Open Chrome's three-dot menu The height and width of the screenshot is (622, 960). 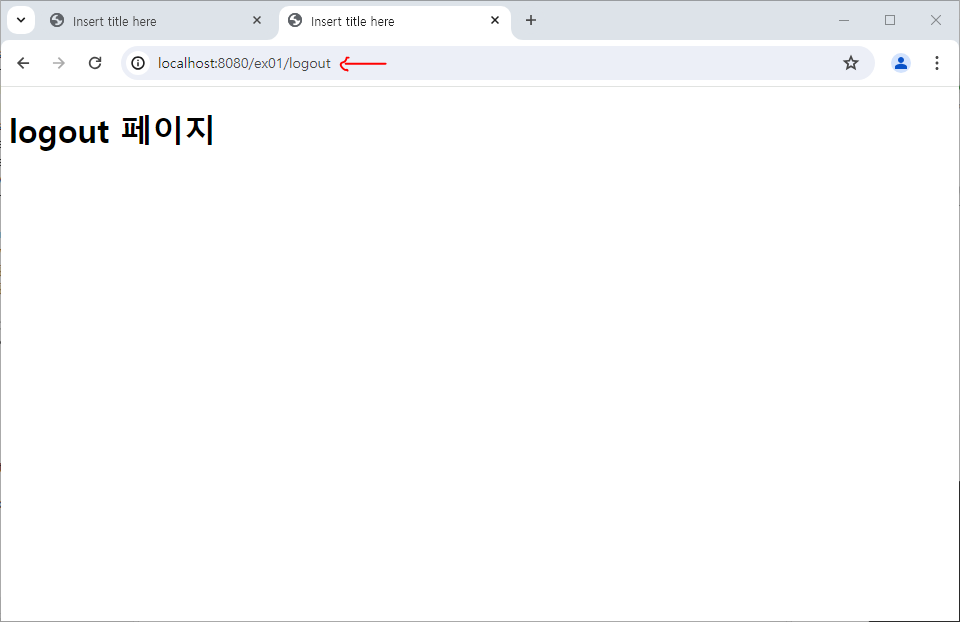tap(936, 63)
